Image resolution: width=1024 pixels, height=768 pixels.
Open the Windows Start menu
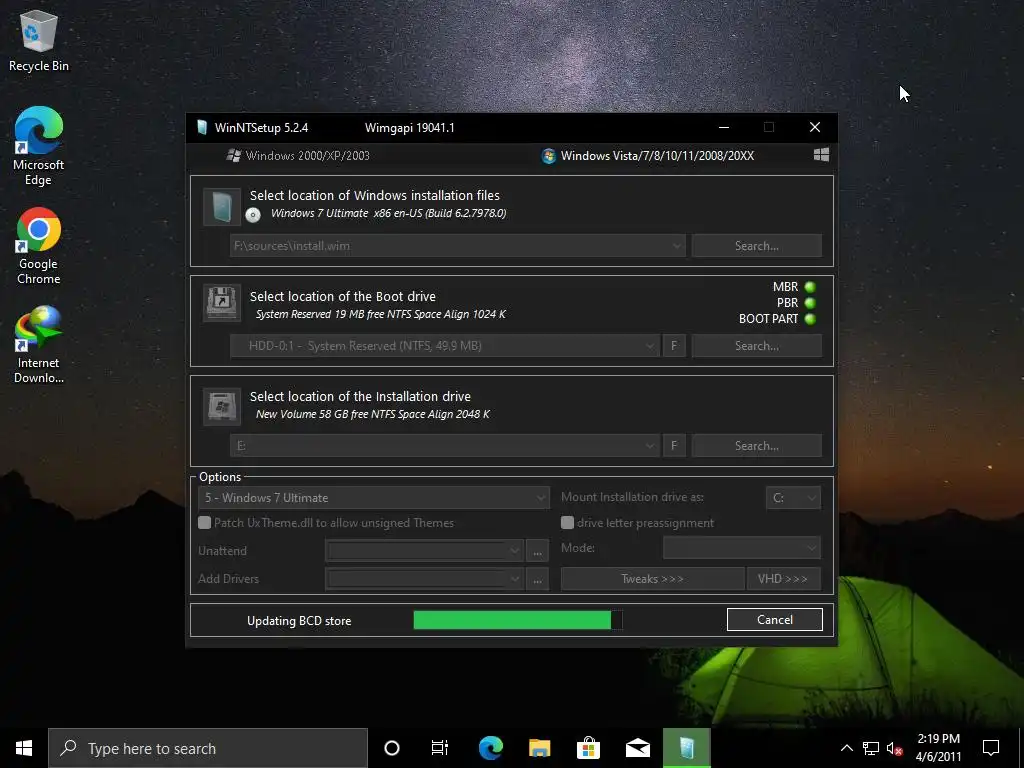(24, 748)
